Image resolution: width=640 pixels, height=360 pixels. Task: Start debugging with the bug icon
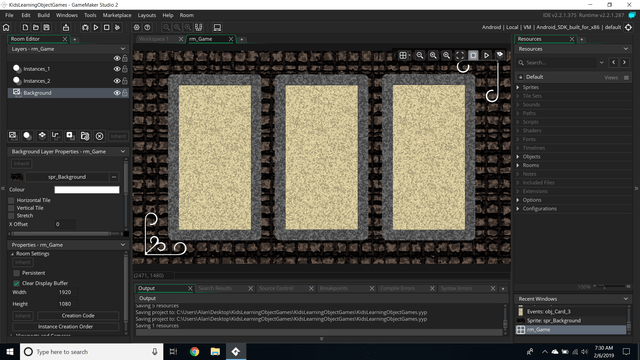tap(85, 27)
